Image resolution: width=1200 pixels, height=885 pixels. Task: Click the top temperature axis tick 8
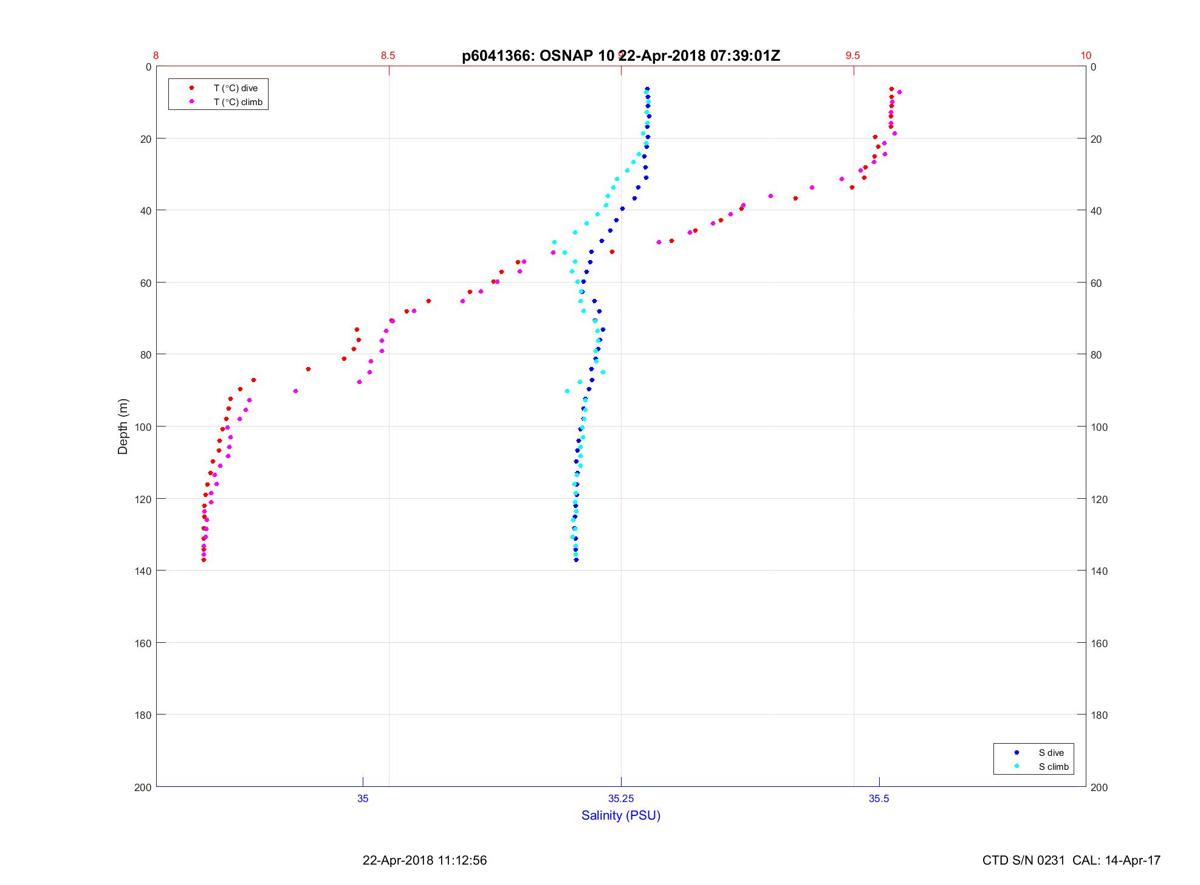(x=156, y=56)
